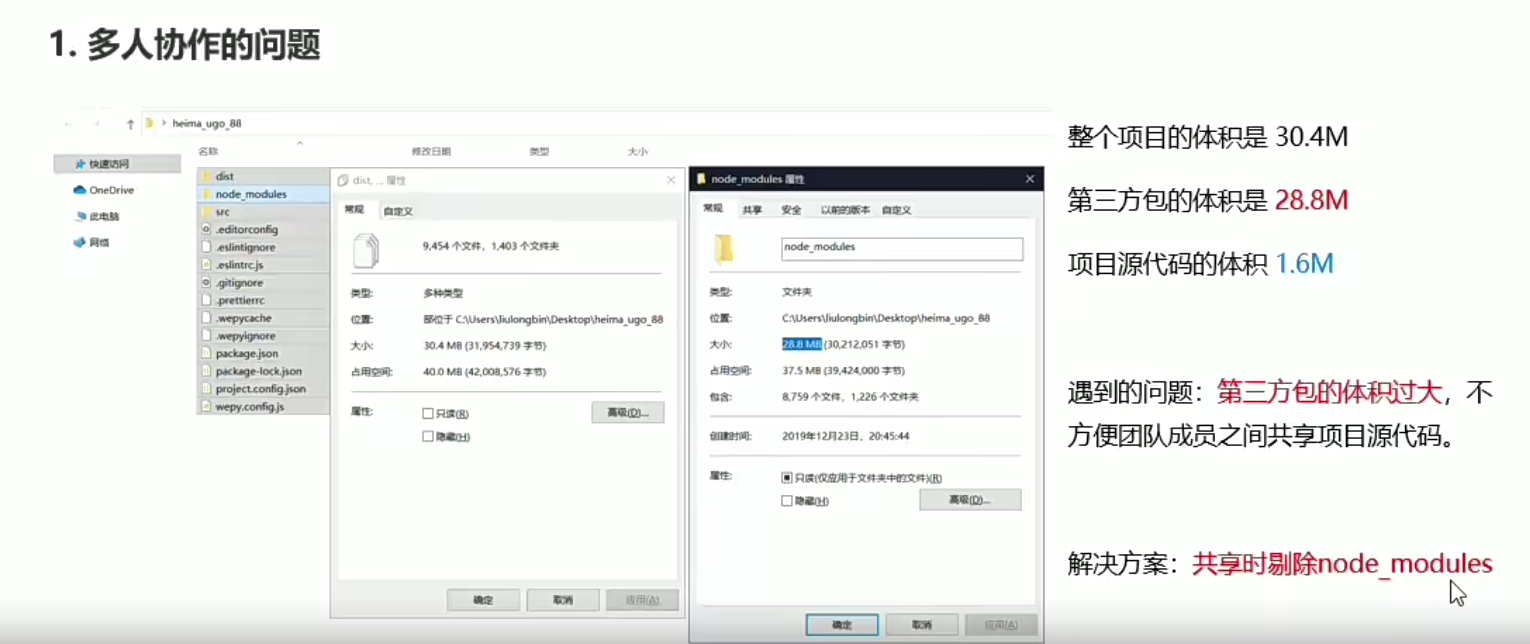The width and height of the screenshot is (1530, 644).
Task: Click the Quick Access star icon in the sidebar
Action: tap(80, 164)
